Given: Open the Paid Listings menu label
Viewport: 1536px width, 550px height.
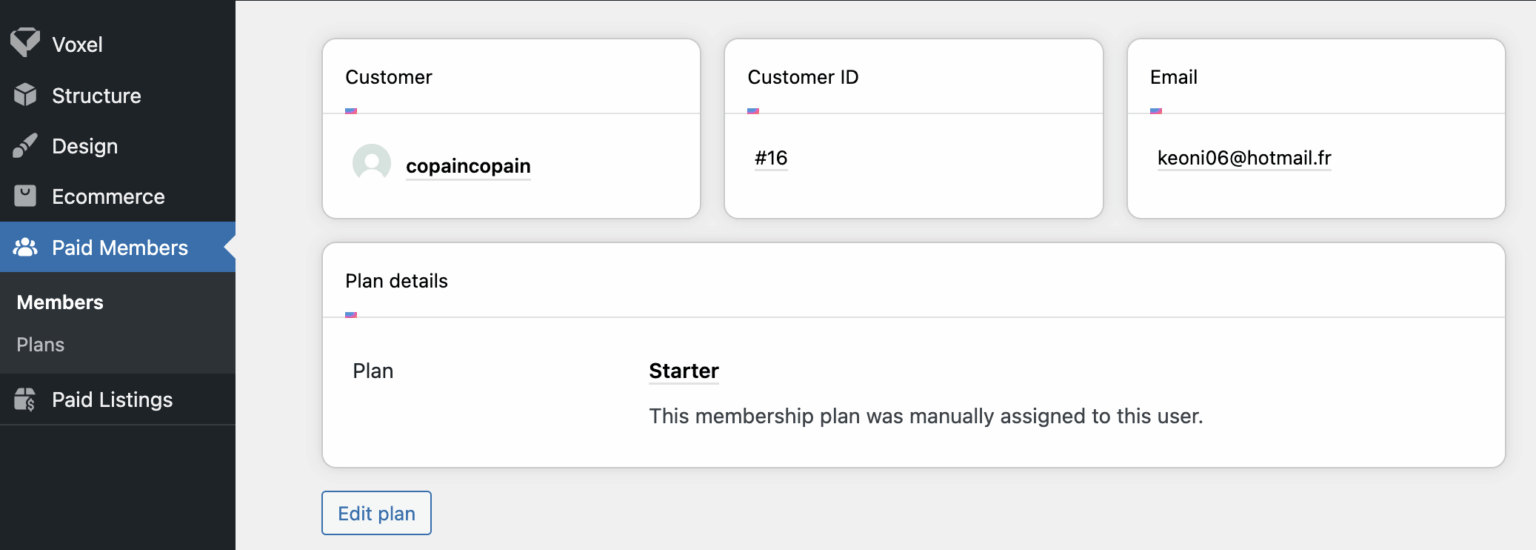Looking at the screenshot, I should point(112,400).
